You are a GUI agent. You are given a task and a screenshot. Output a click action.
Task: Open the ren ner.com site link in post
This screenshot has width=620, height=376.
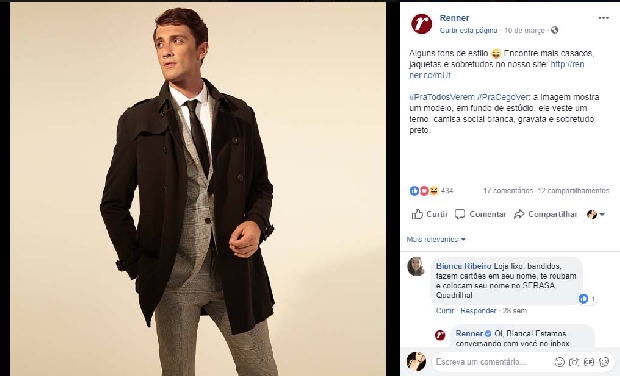[x=497, y=70]
